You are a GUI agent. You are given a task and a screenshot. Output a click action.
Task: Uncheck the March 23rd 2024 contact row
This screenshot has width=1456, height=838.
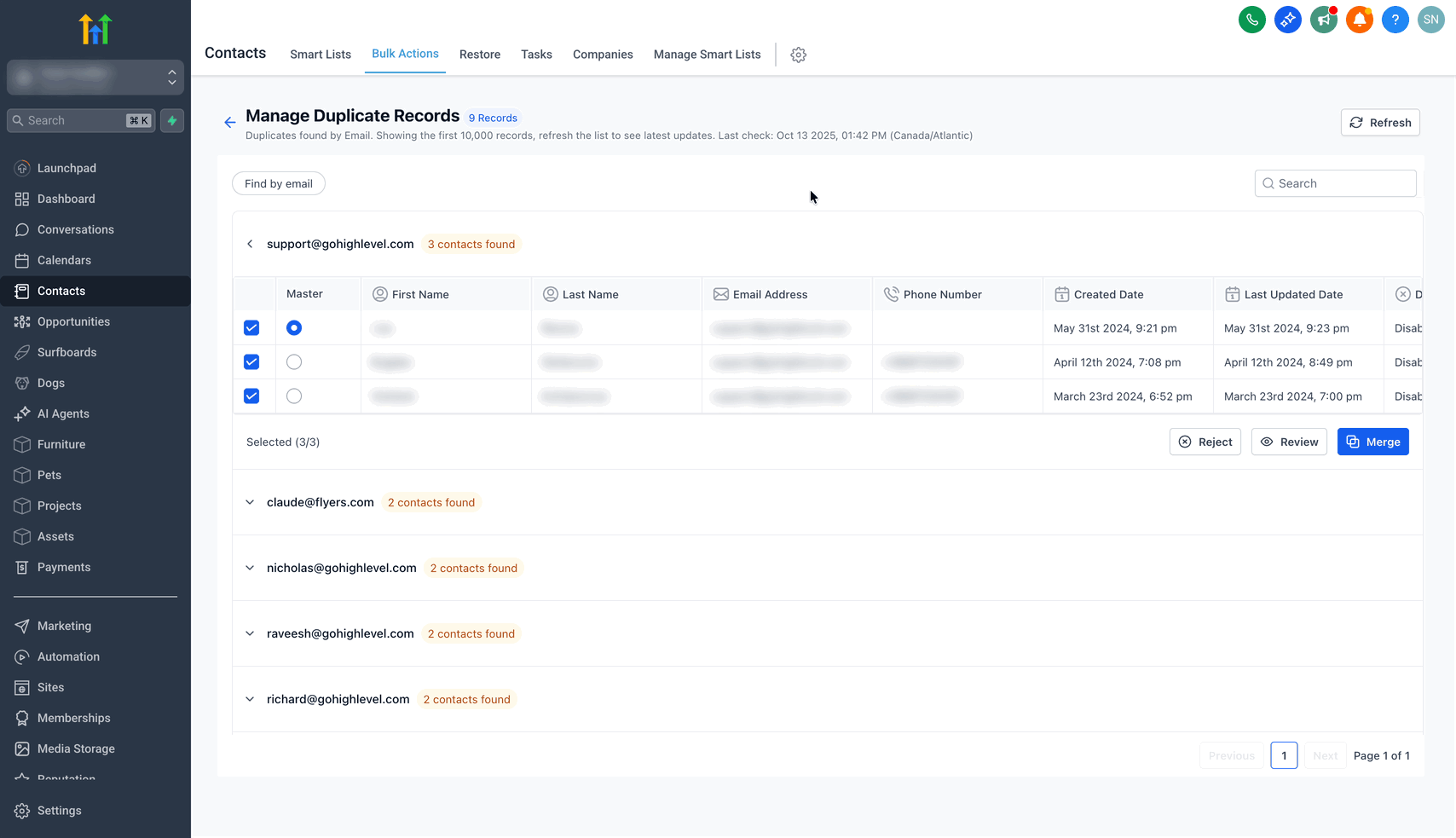(x=251, y=396)
